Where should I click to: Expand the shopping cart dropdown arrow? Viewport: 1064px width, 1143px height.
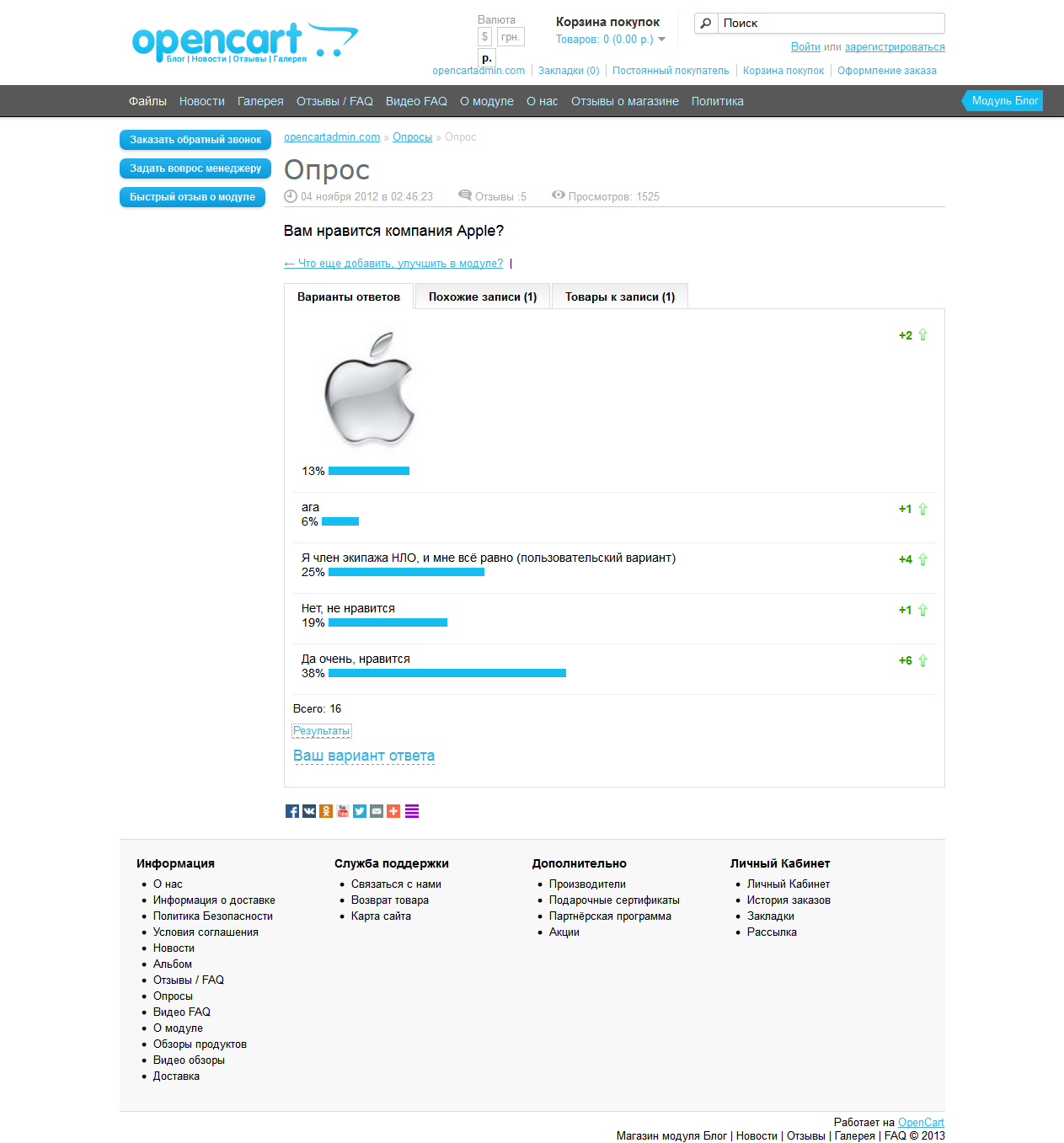click(661, 40)
